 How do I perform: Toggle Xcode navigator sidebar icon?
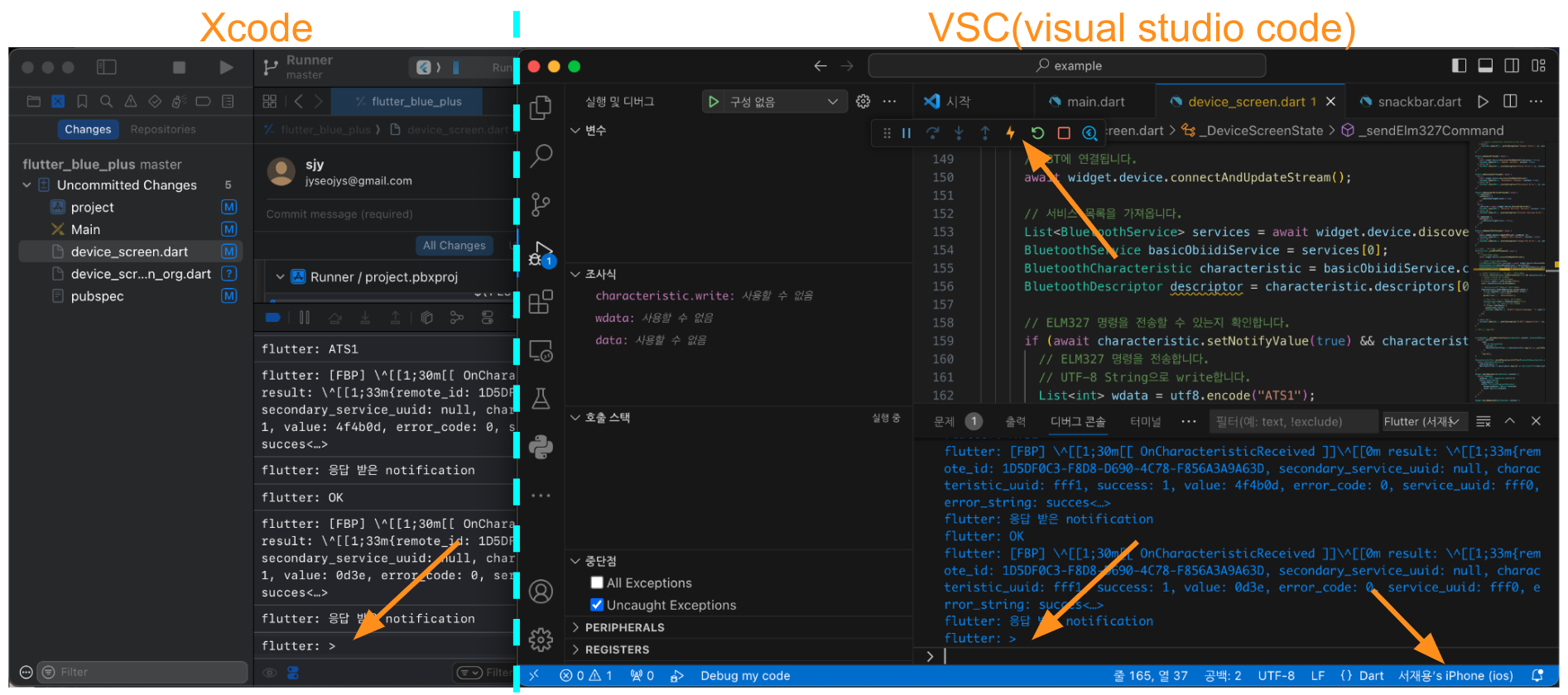[x=107, y=67]
